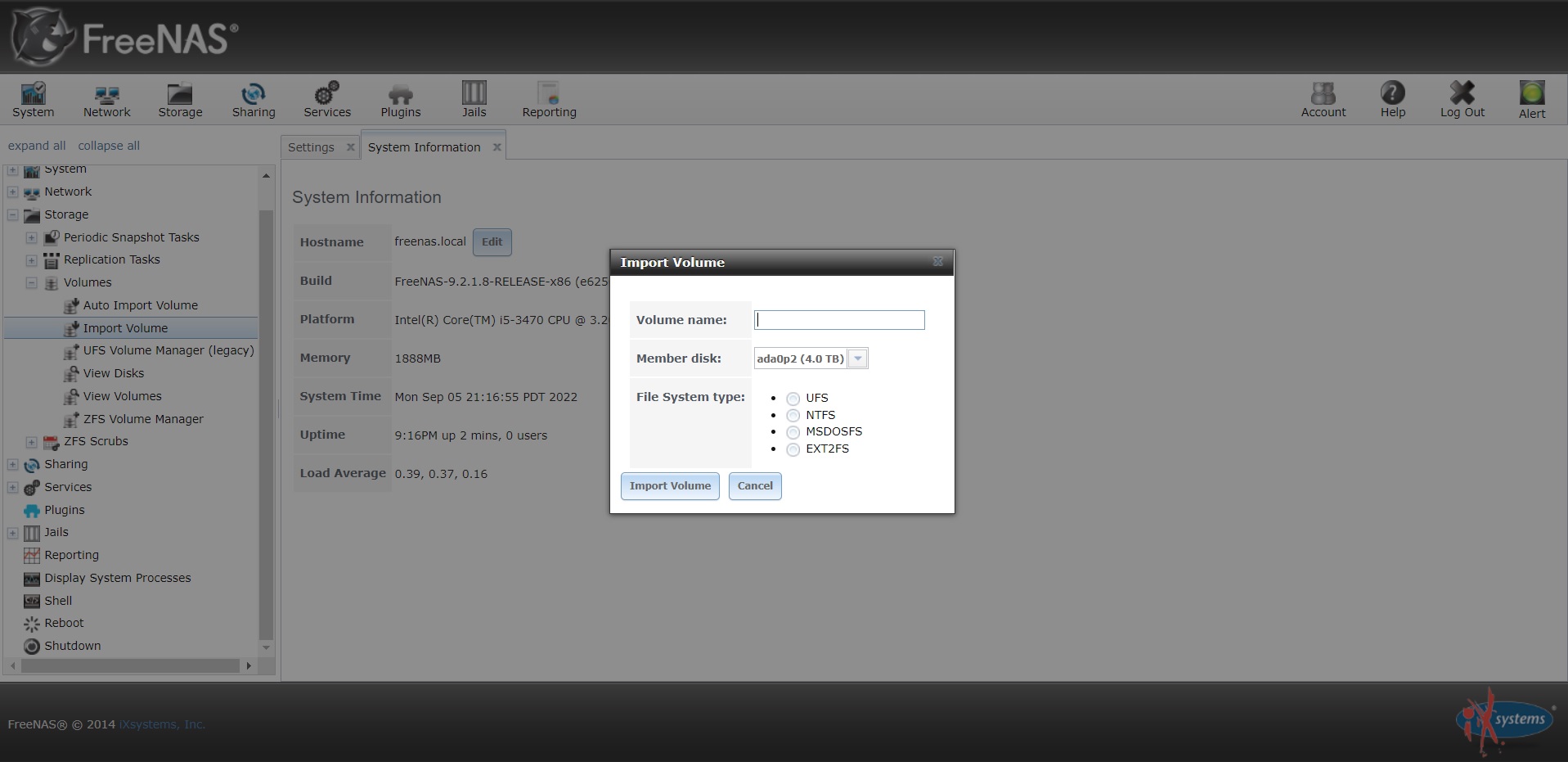1568x762 pixels.
Task: Select Periodic Snapshot Tasks in tree
Action: click(x=132, y=237)
